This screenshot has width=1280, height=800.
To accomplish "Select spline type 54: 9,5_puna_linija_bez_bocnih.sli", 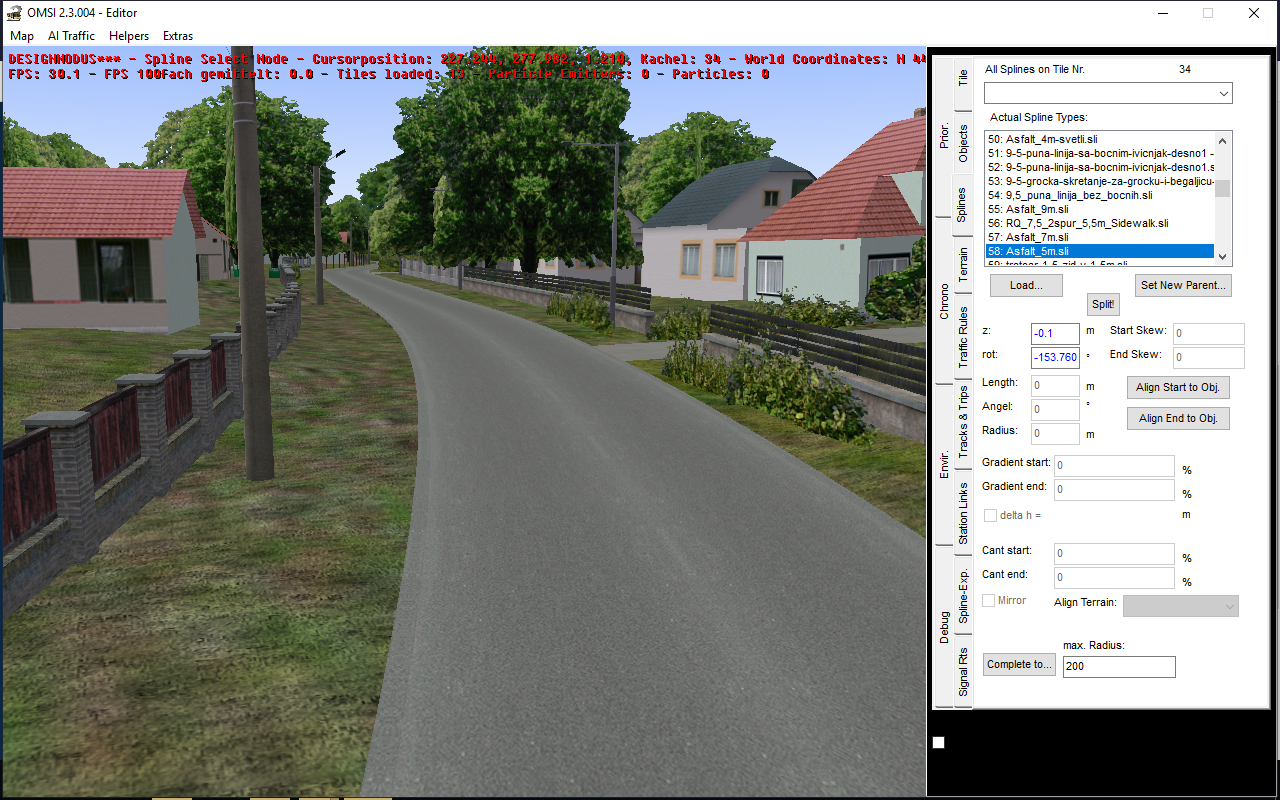I will [1100, 195].
